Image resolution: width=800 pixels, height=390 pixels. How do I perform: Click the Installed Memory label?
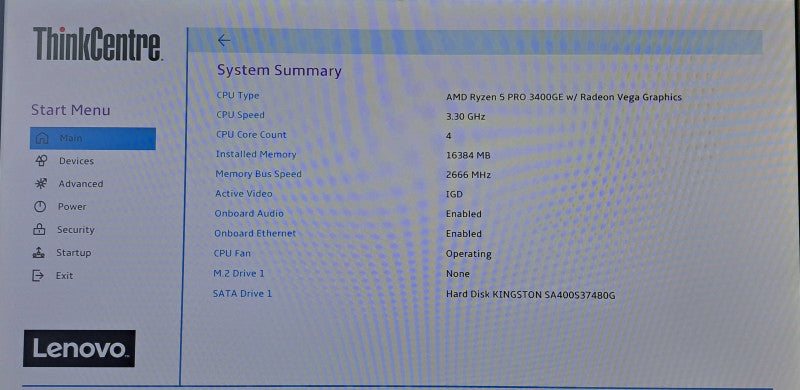point(256,154)
